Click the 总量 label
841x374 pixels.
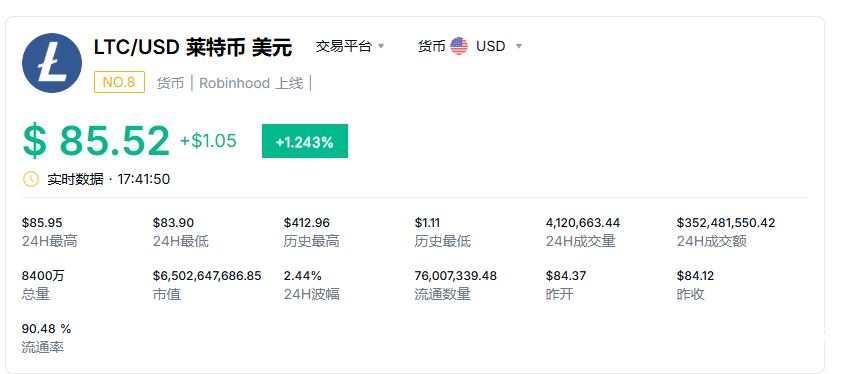(36, 294)
